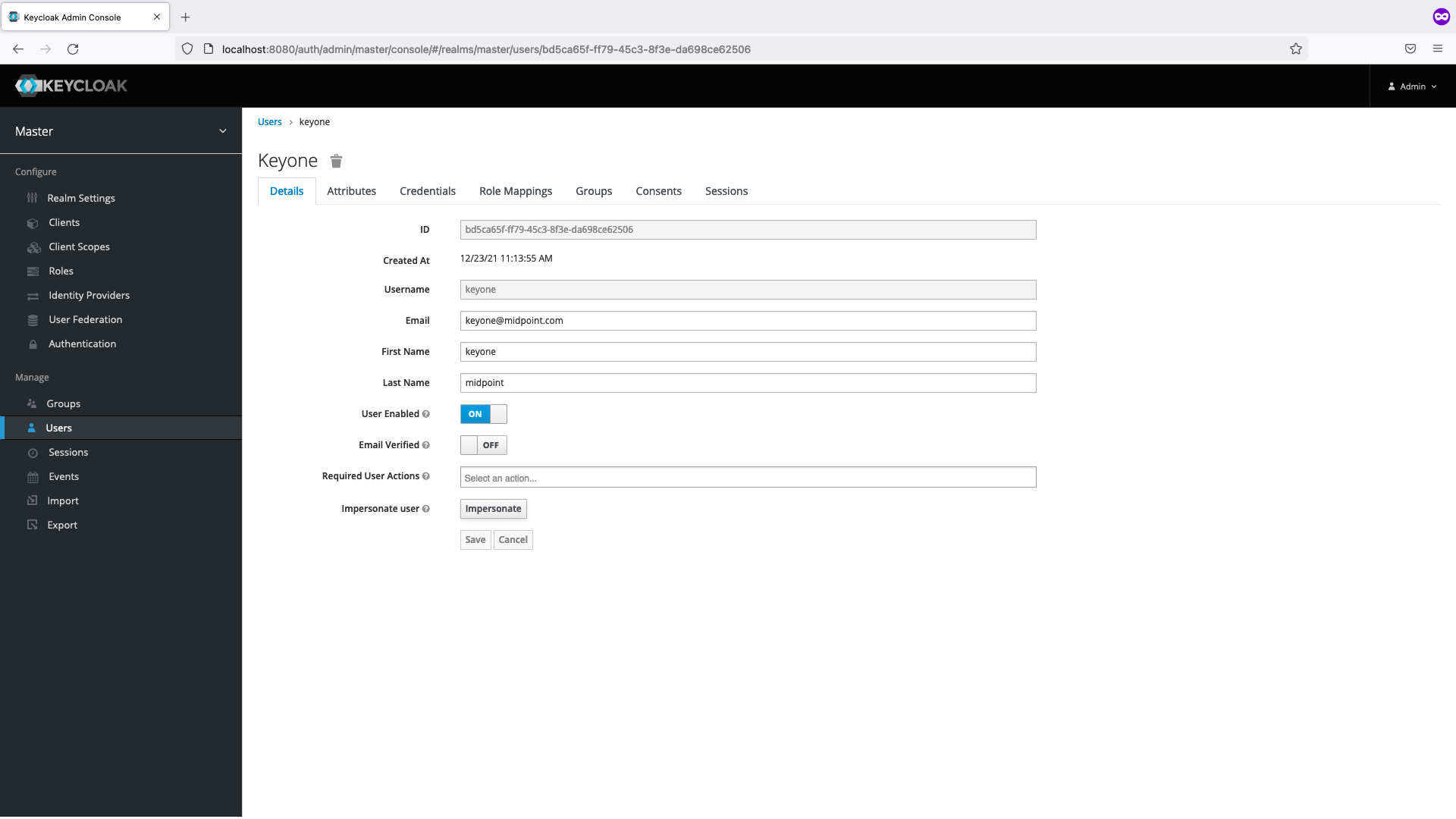Expand Required User Actions dropdown

pyautogui.click(x=748, y=477)
